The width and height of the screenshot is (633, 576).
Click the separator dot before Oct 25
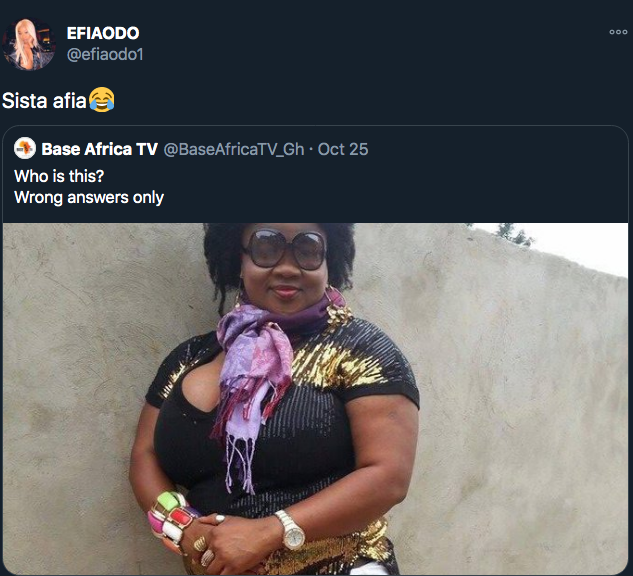(x=311, y=150)
